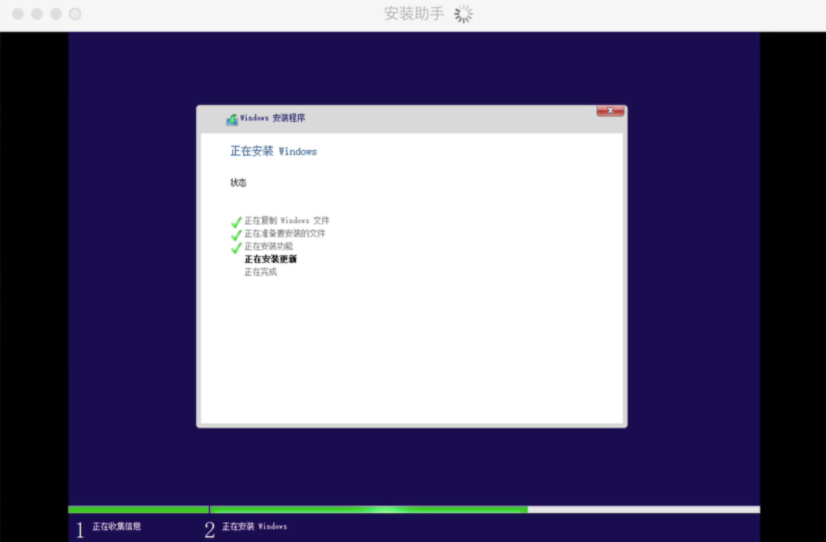
Task: Click the 正在收集信息 step label
Action: [x=116, y=526]
